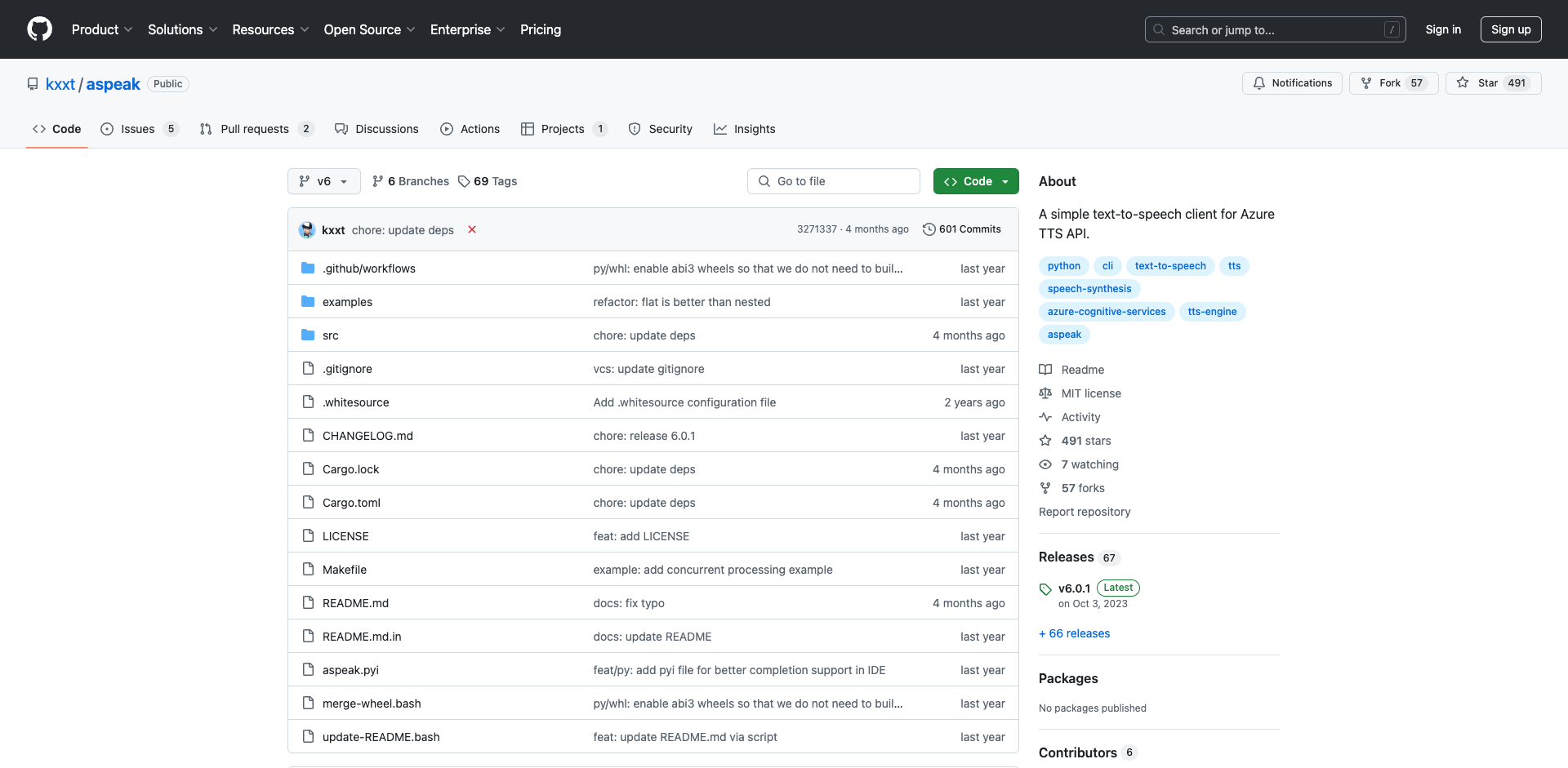Click kxxt avatar in commit bar
The image size is (1568, 768).
click(x=307, y=229)
